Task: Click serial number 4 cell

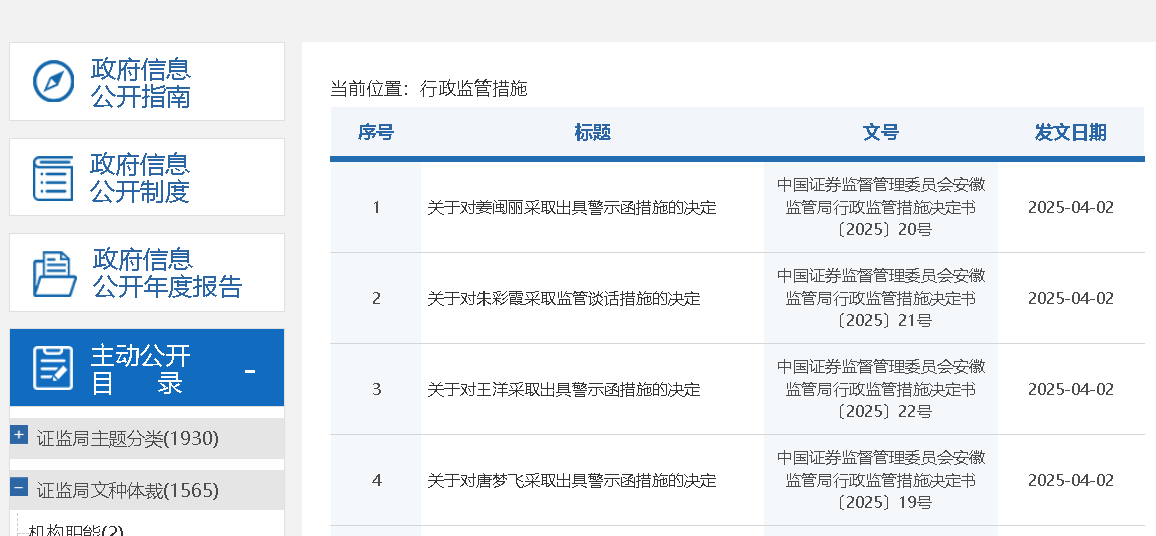Action: coord(376,481)
